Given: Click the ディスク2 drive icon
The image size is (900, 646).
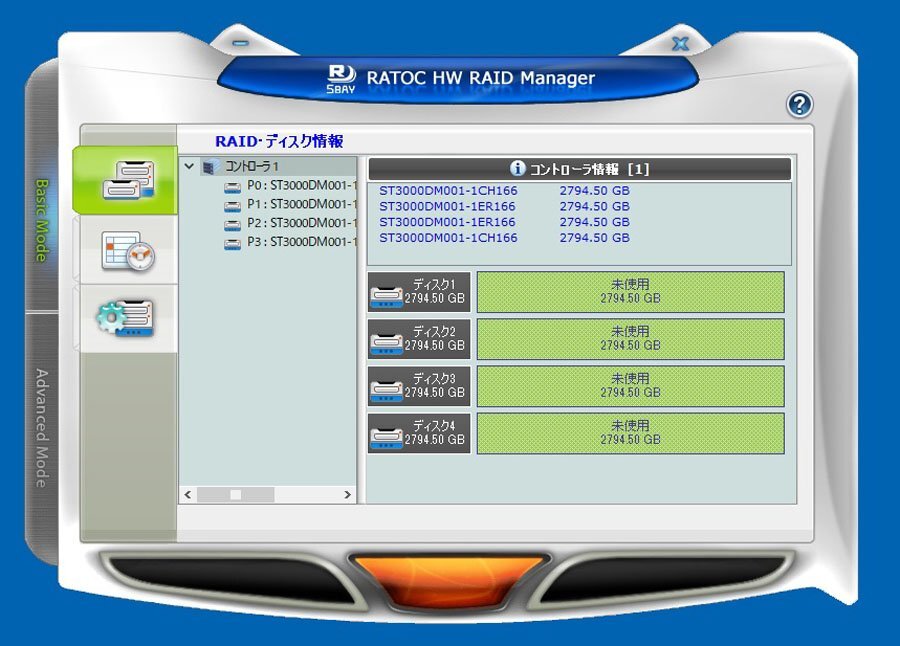Looking at the screenshot, I should point(386,344).
